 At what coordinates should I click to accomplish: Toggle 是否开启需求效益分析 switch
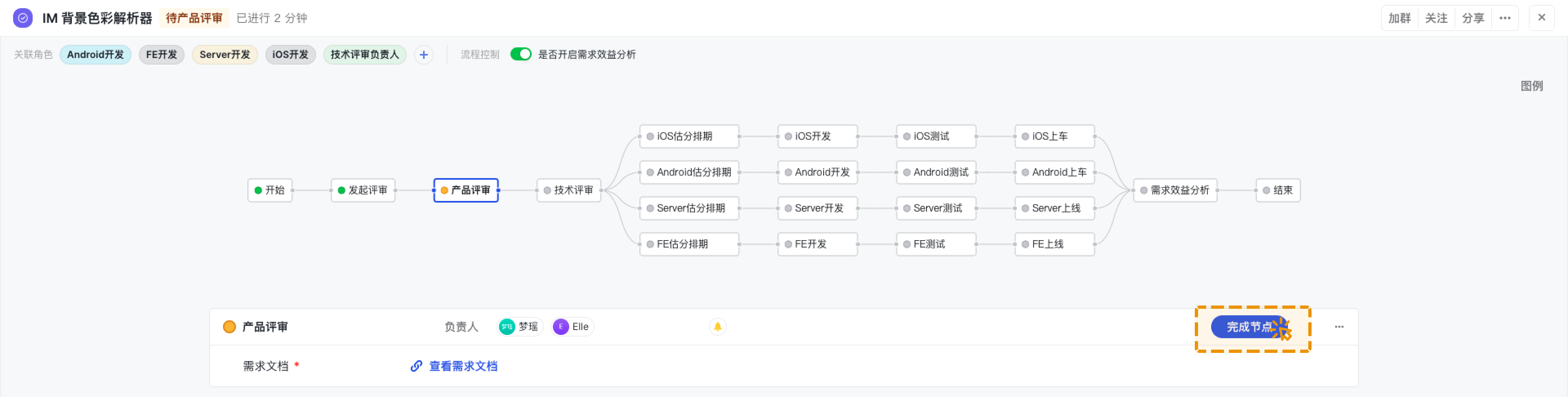click(x=521, y=54)
